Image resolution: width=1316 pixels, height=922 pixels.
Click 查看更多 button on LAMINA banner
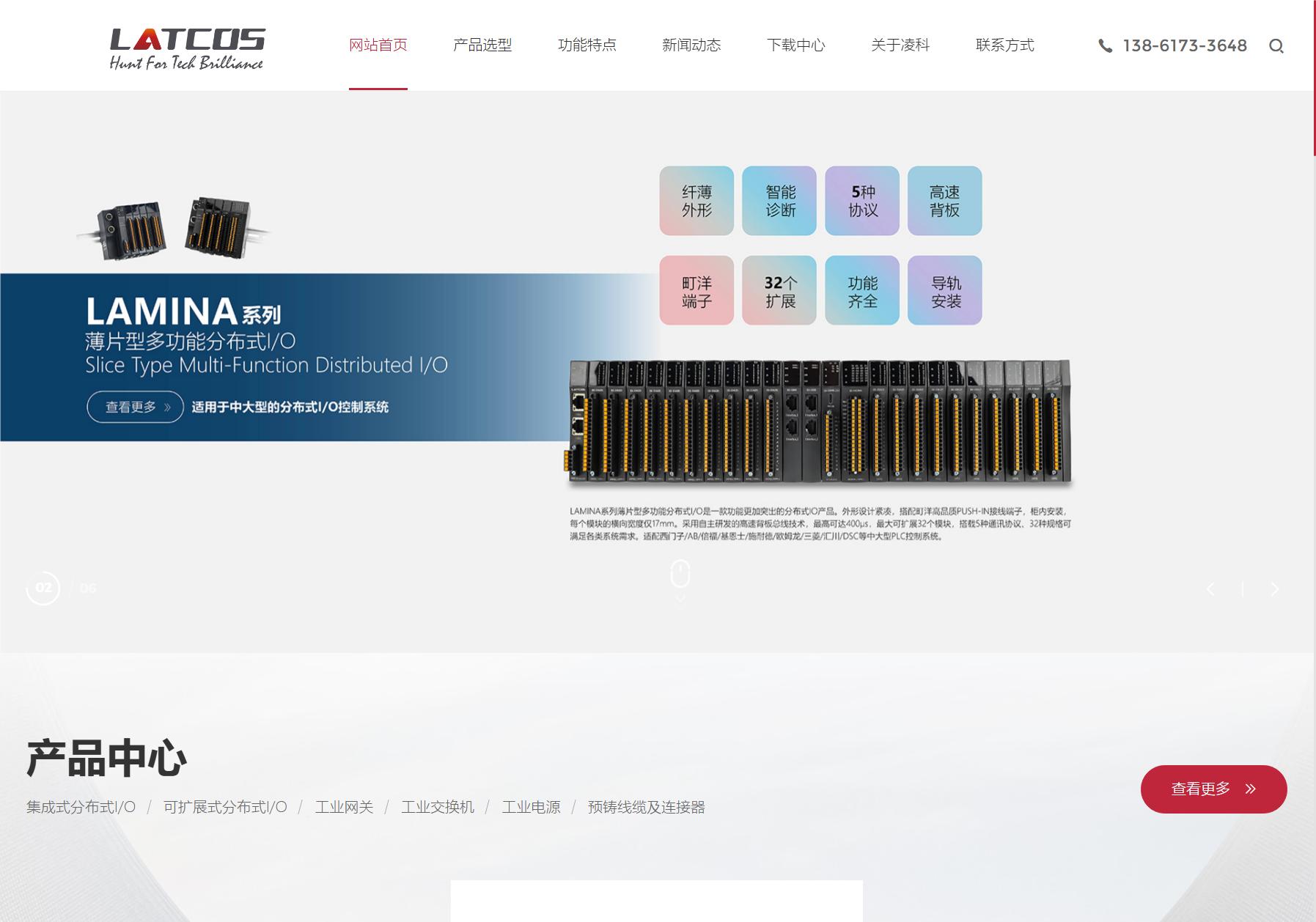(x=135, y=407)
